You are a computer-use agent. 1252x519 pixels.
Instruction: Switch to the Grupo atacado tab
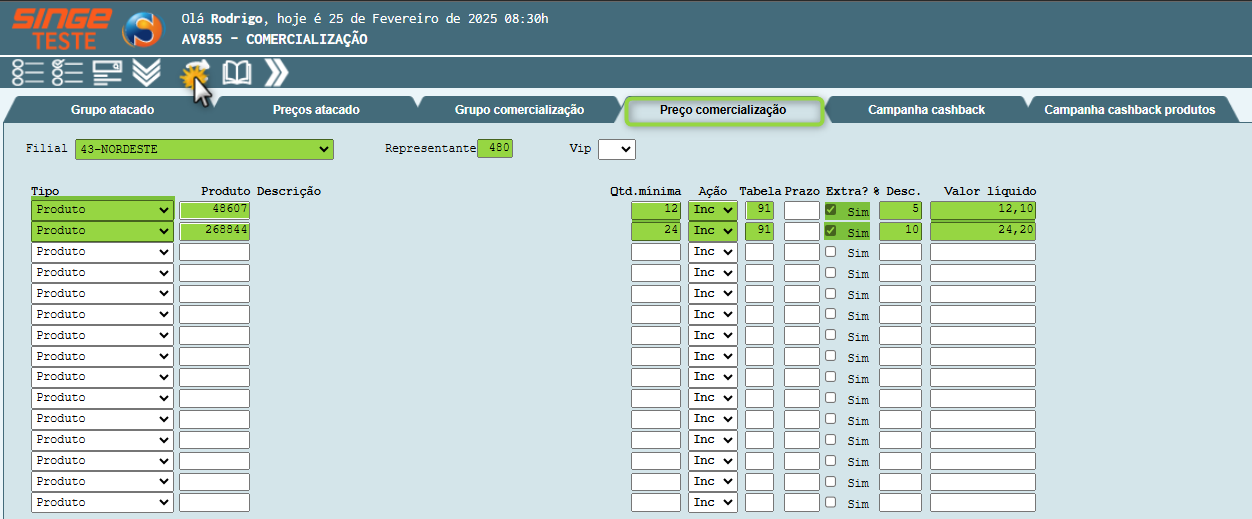(x=112, y=110)
